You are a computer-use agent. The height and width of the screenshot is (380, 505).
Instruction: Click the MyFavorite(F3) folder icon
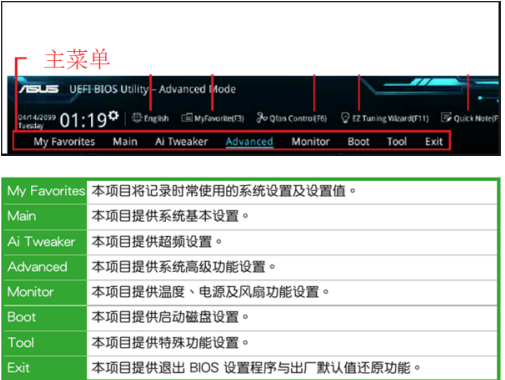(187, 118)
